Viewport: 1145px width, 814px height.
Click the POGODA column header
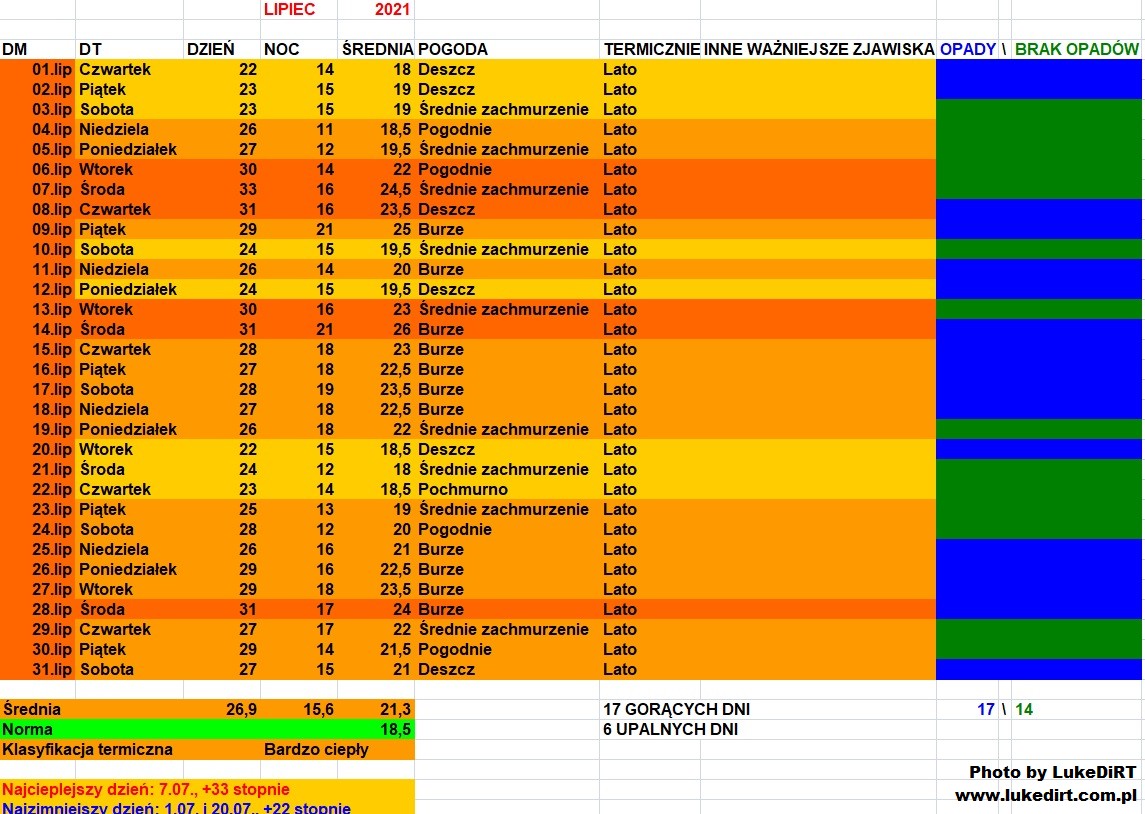[x=453, y=49]
